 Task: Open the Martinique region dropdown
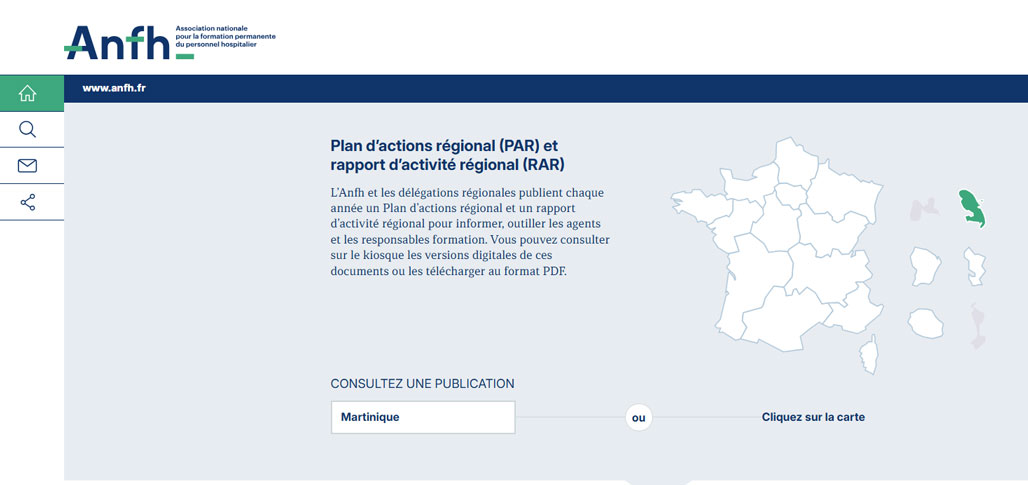coord(423,417)
